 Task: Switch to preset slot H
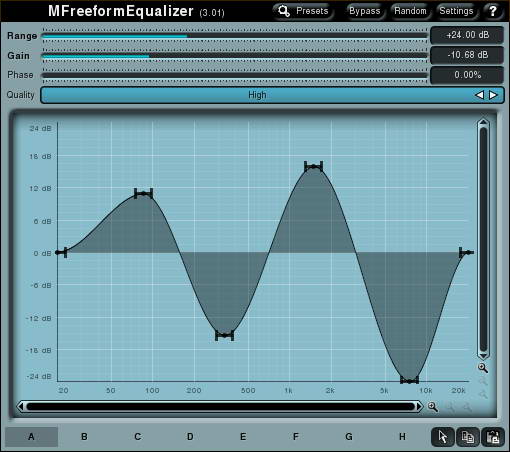pos(402,436)
